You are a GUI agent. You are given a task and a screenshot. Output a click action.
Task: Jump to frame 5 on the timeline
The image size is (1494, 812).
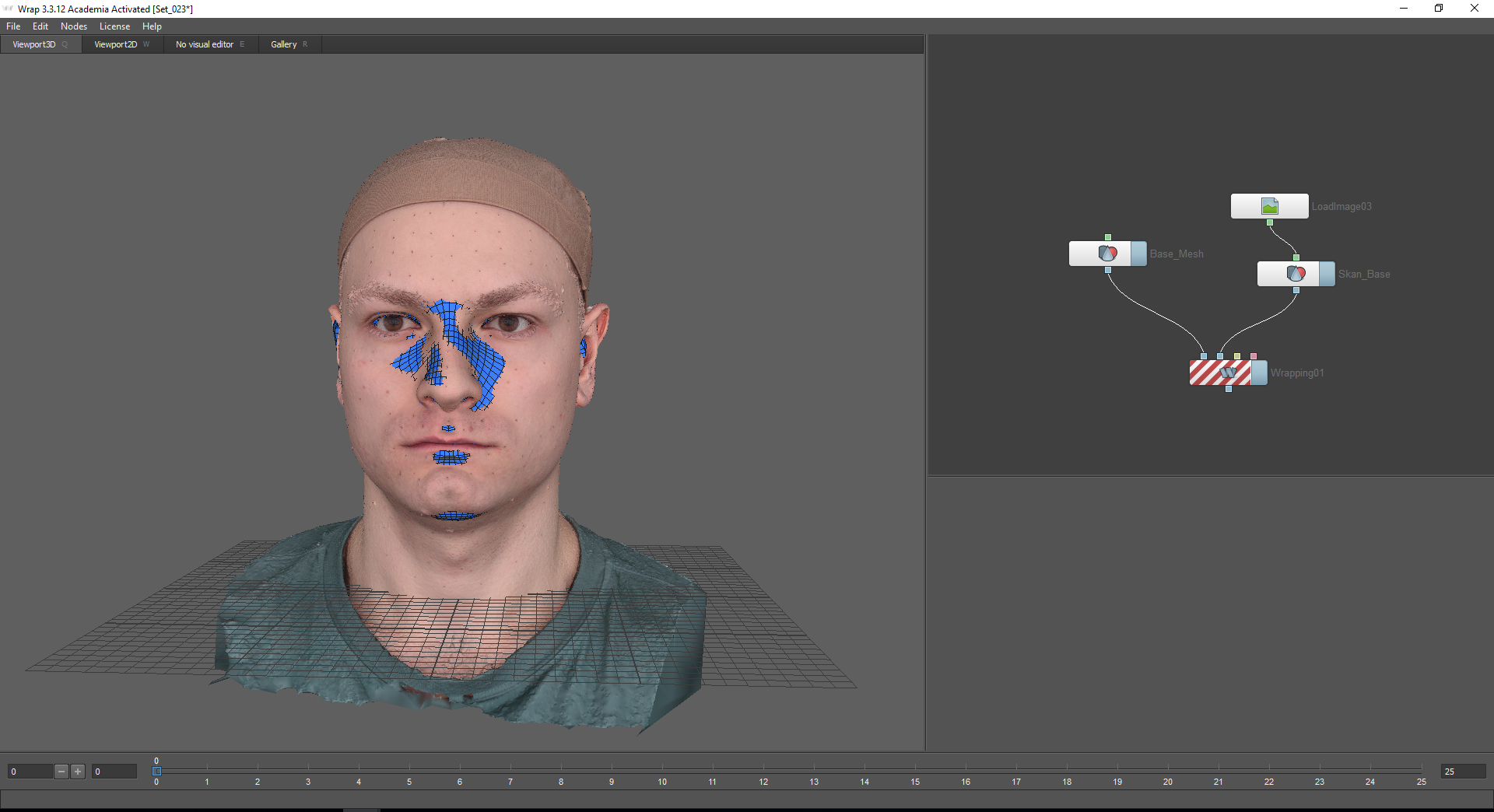pos(409,782)
